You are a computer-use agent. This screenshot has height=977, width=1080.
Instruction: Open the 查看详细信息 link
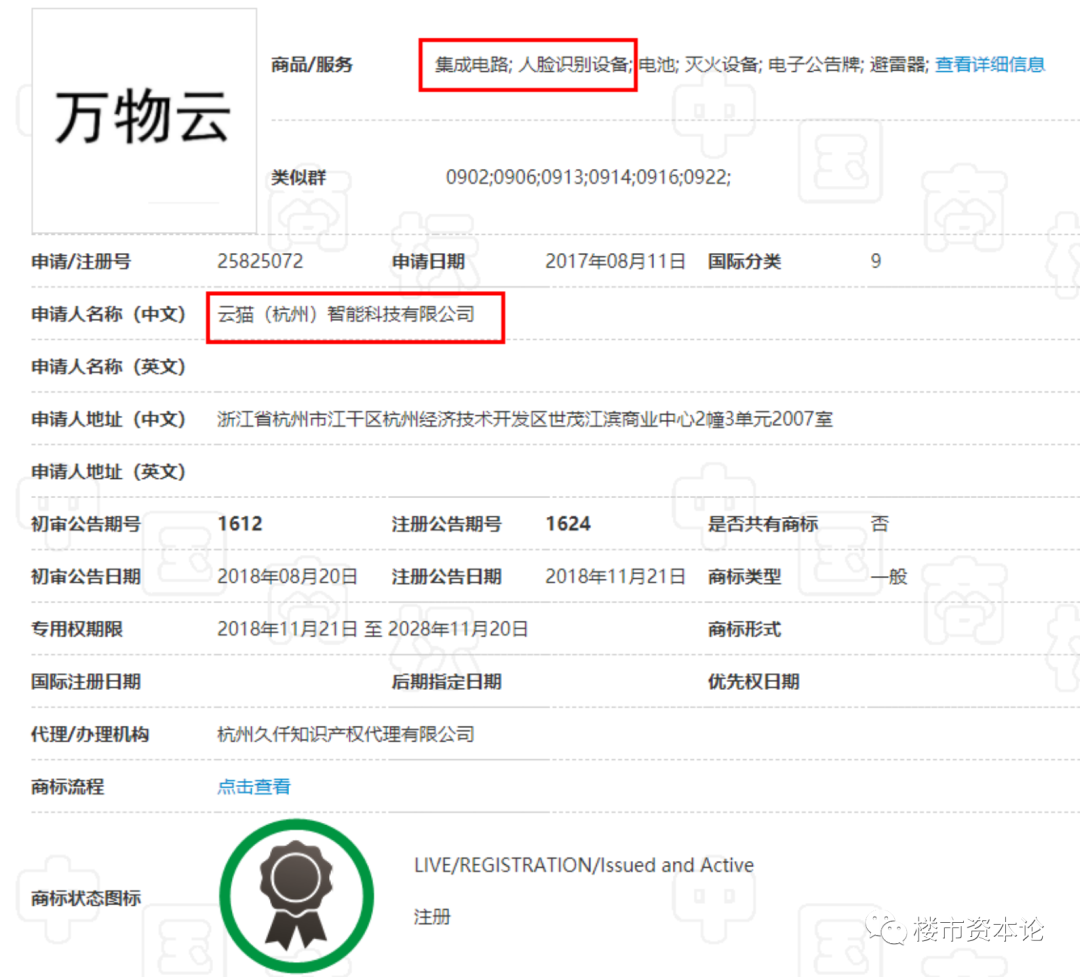tap(989, 65)
